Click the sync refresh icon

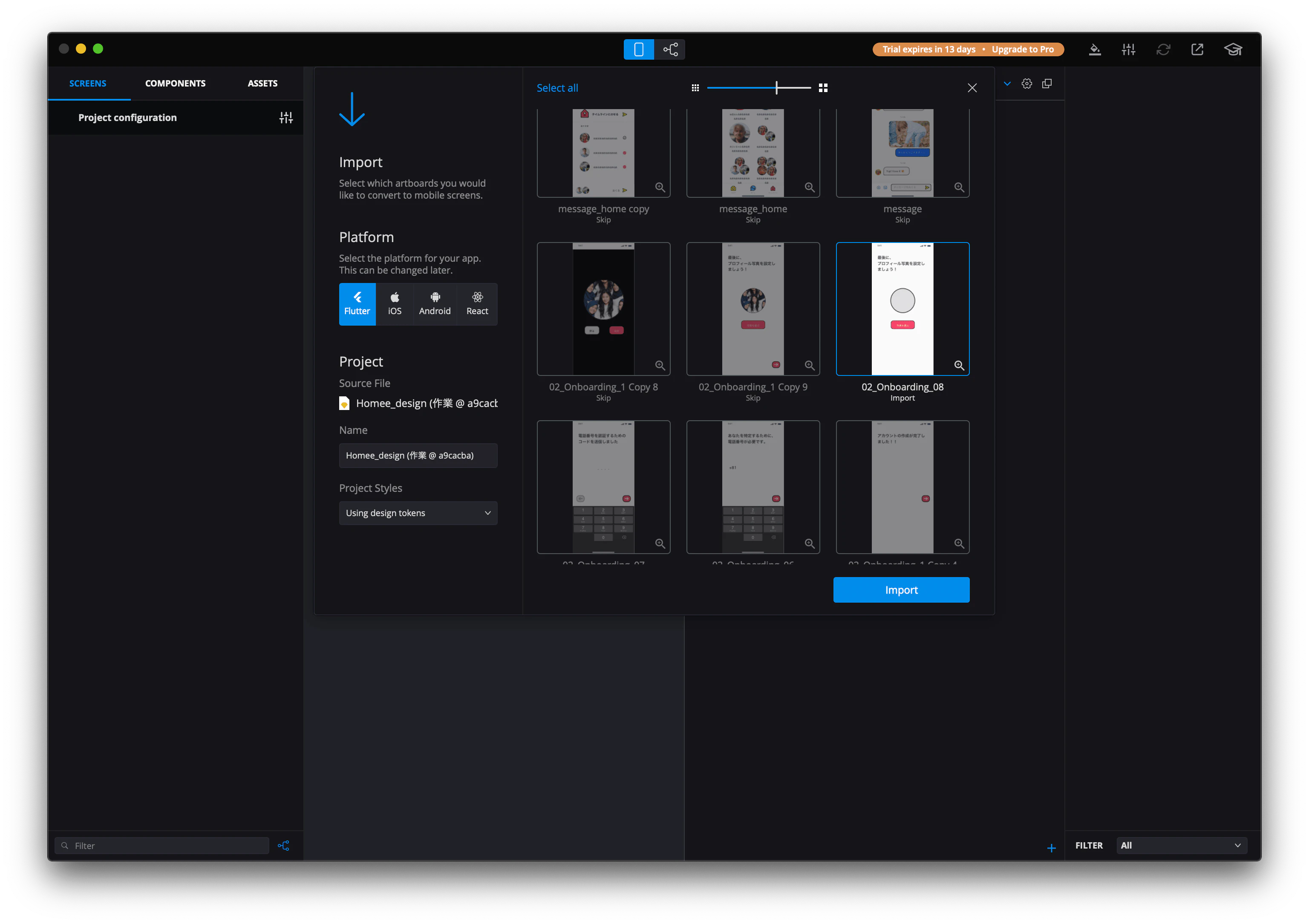[1163, 49]
